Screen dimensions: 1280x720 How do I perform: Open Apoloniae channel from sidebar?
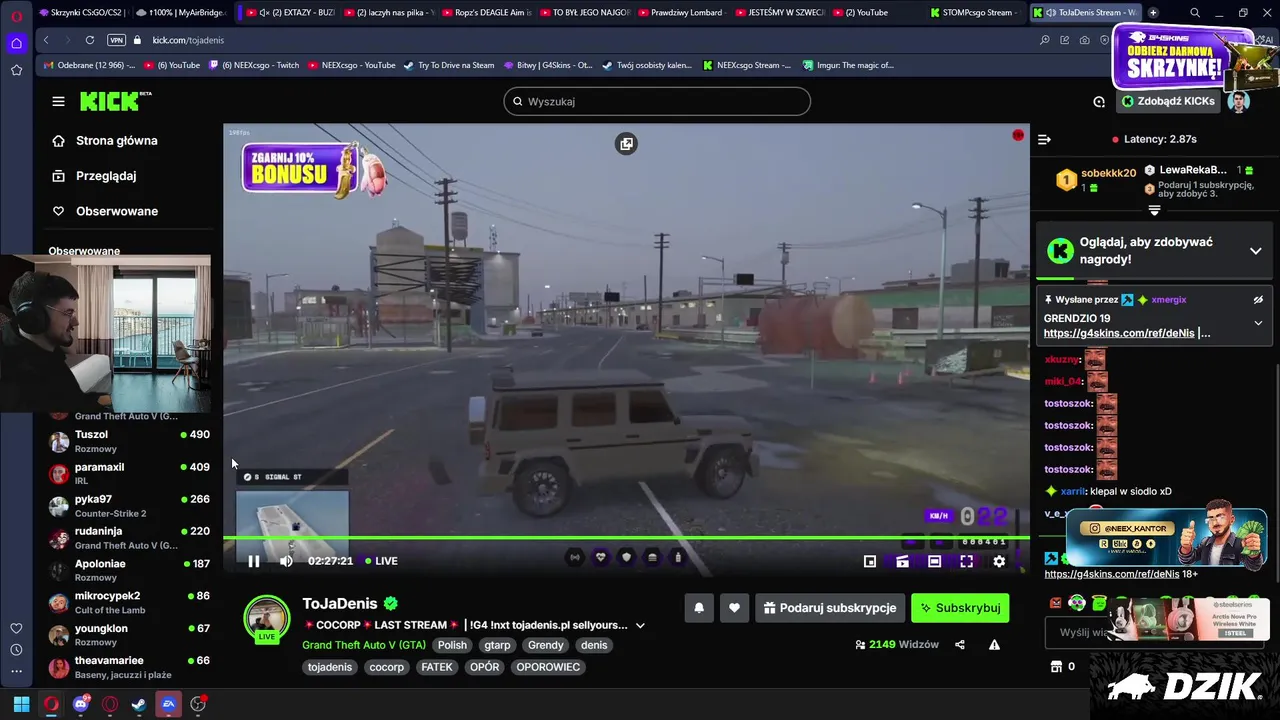(128, 570)
